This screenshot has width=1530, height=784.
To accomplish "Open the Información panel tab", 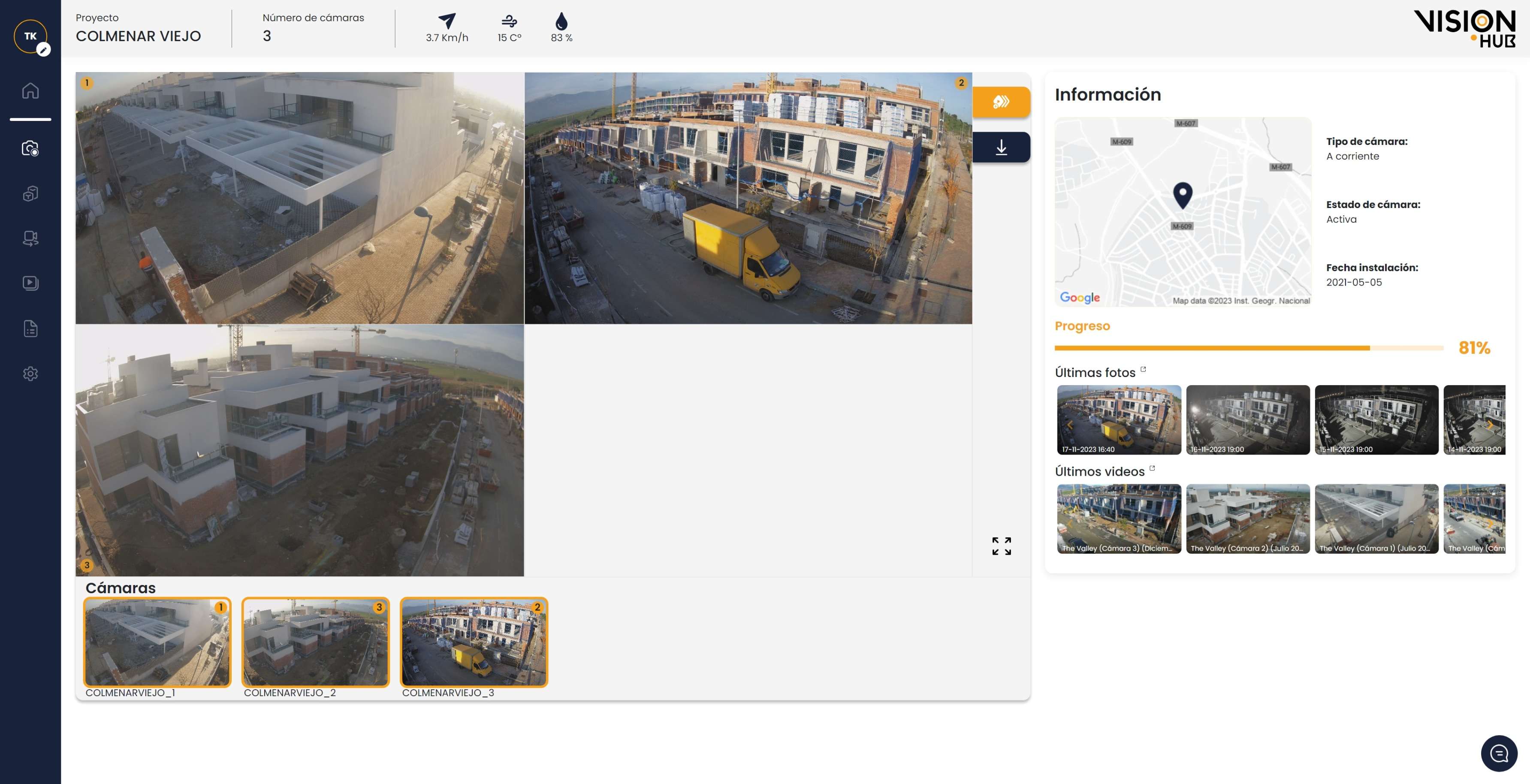I will 1107,94.
